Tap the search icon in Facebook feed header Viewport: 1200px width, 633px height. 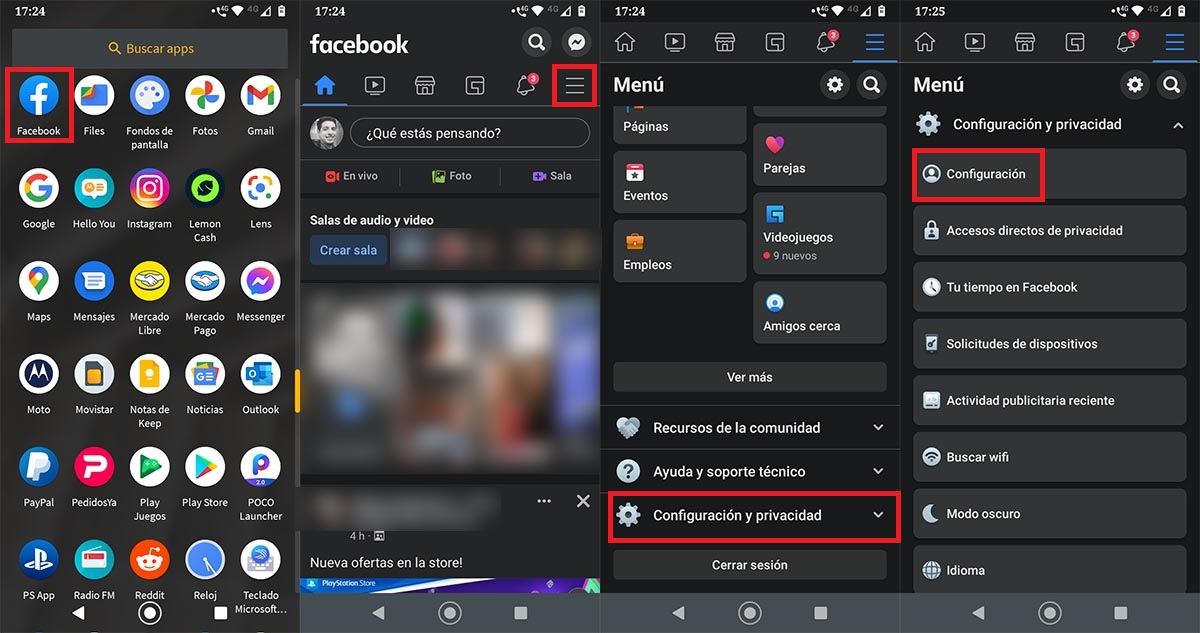coord(538,43)
